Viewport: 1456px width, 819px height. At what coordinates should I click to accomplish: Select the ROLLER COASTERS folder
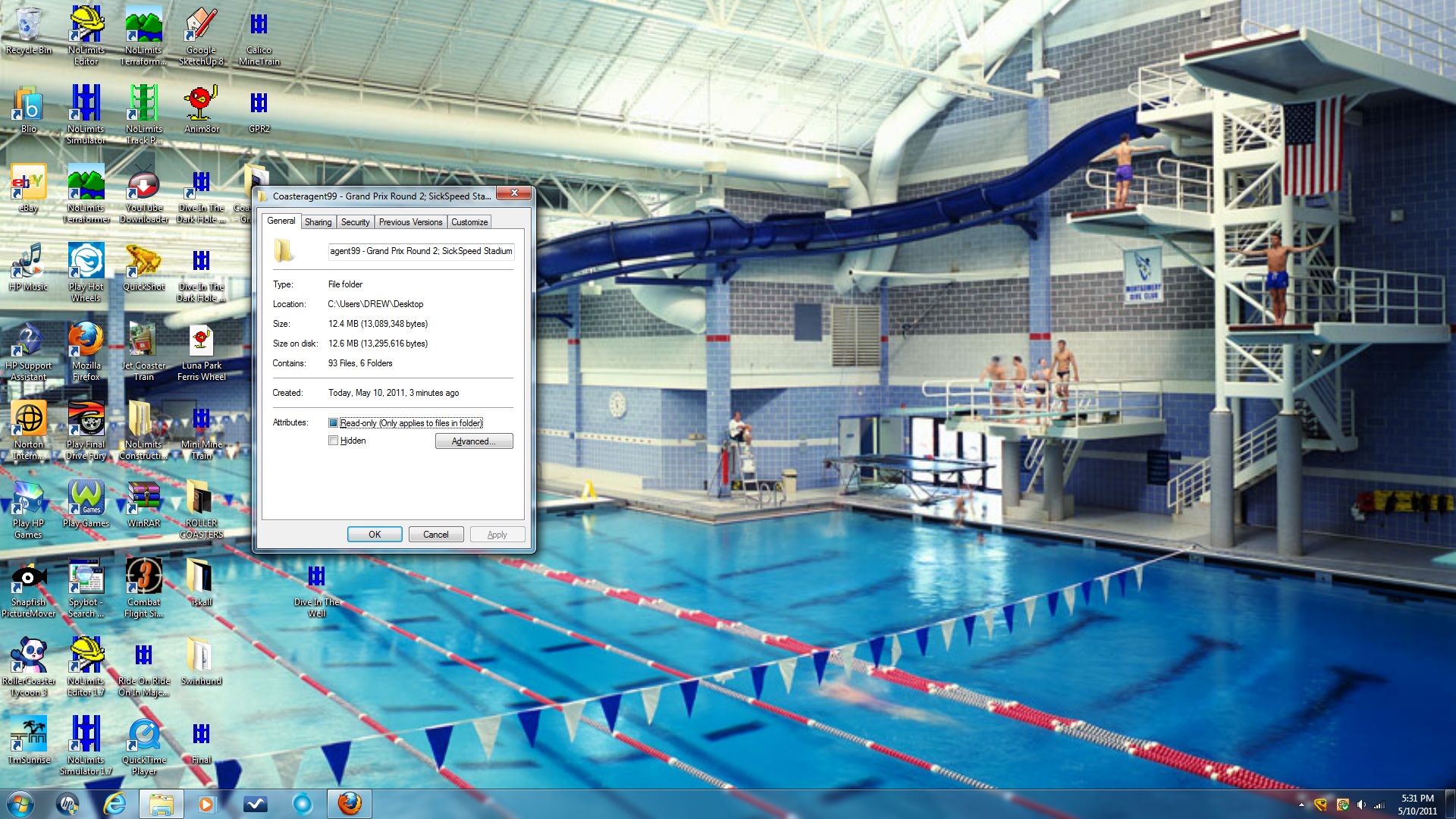coord(201,508)
